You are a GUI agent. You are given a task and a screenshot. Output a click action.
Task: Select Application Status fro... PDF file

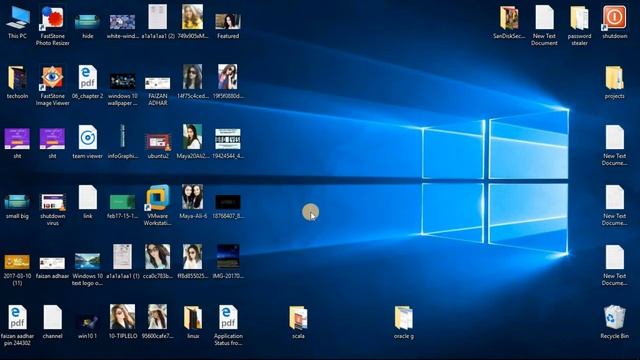tap(228, 317)
